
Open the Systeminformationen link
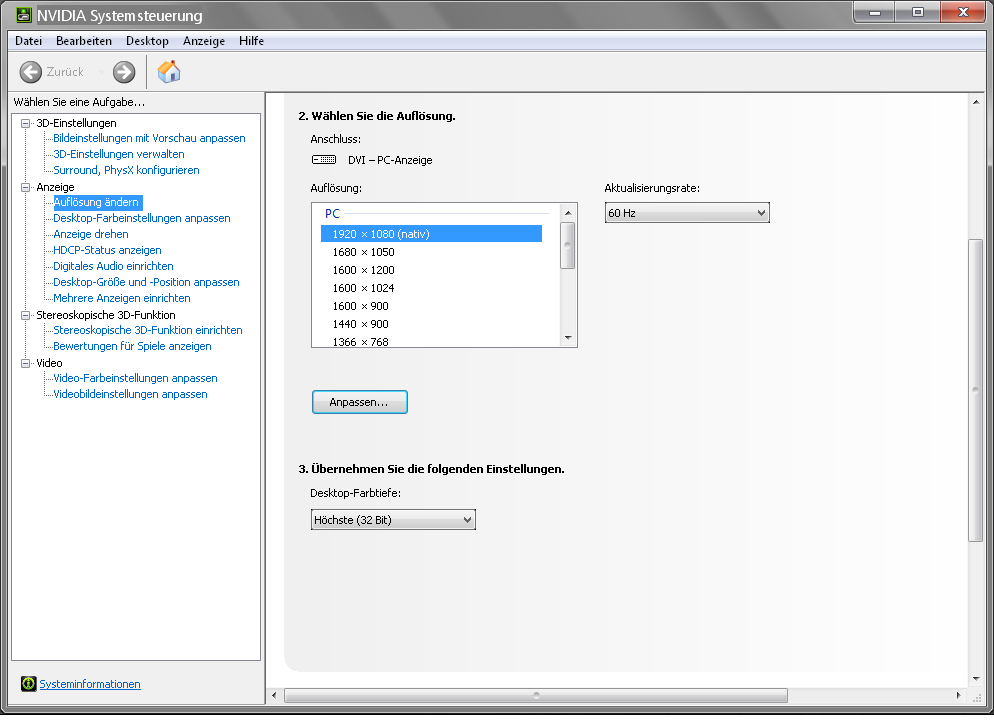click(x=90, y=684)
